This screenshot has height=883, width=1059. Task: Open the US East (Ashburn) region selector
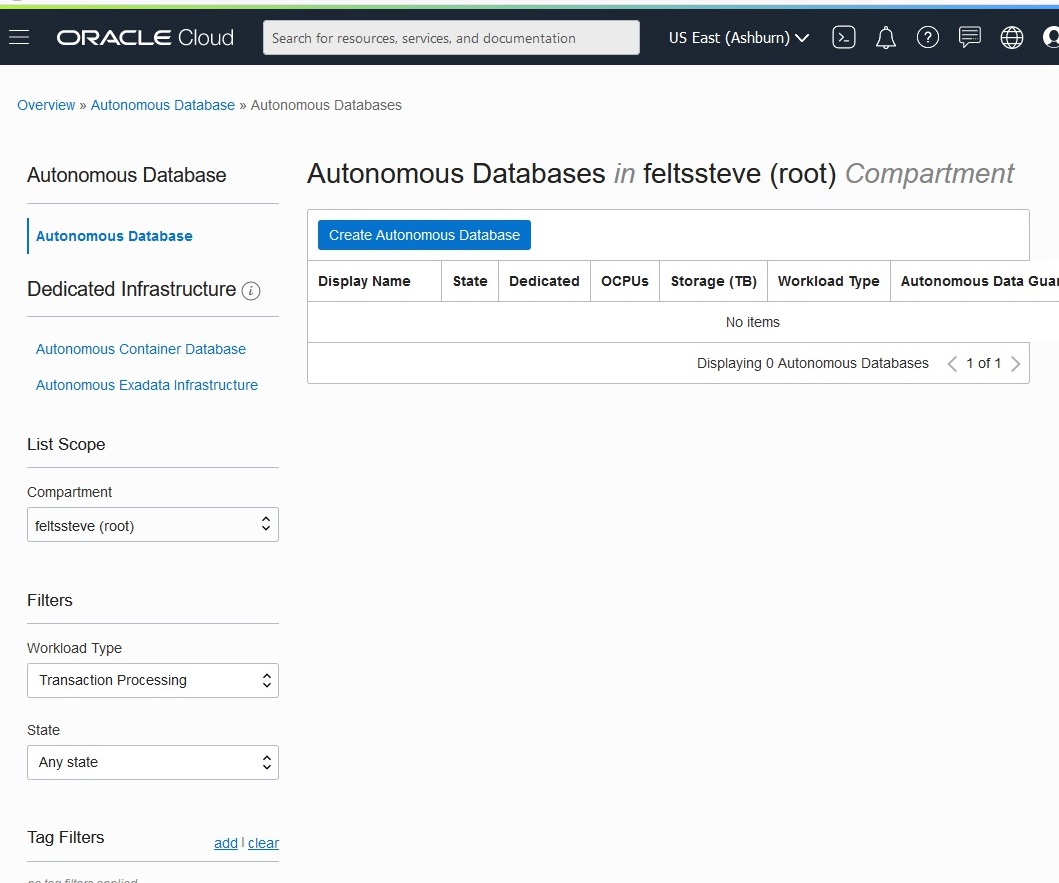click(x=738, y=38)
